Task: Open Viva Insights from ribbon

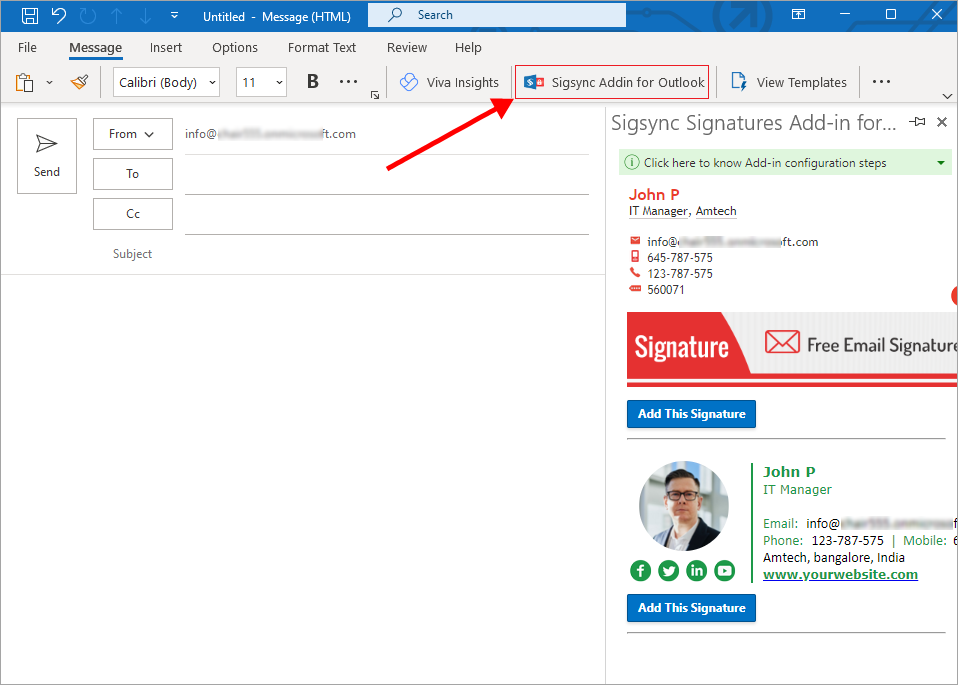Action: coord(449,83)
